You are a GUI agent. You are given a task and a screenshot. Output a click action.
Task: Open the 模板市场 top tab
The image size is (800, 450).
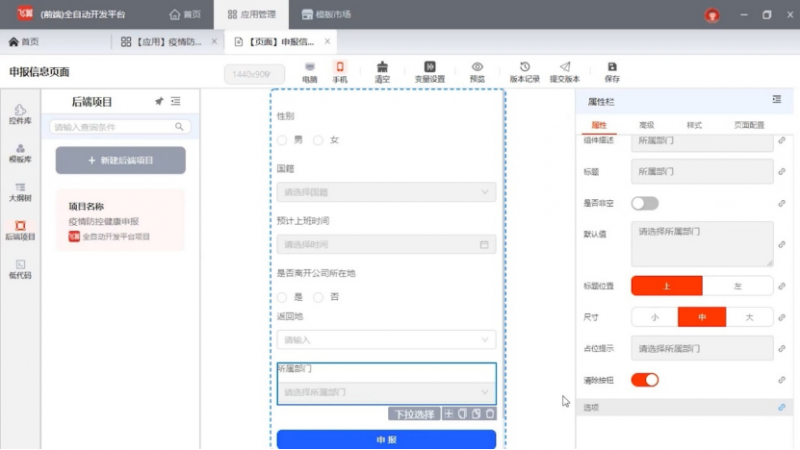click(x=325, y=15)
